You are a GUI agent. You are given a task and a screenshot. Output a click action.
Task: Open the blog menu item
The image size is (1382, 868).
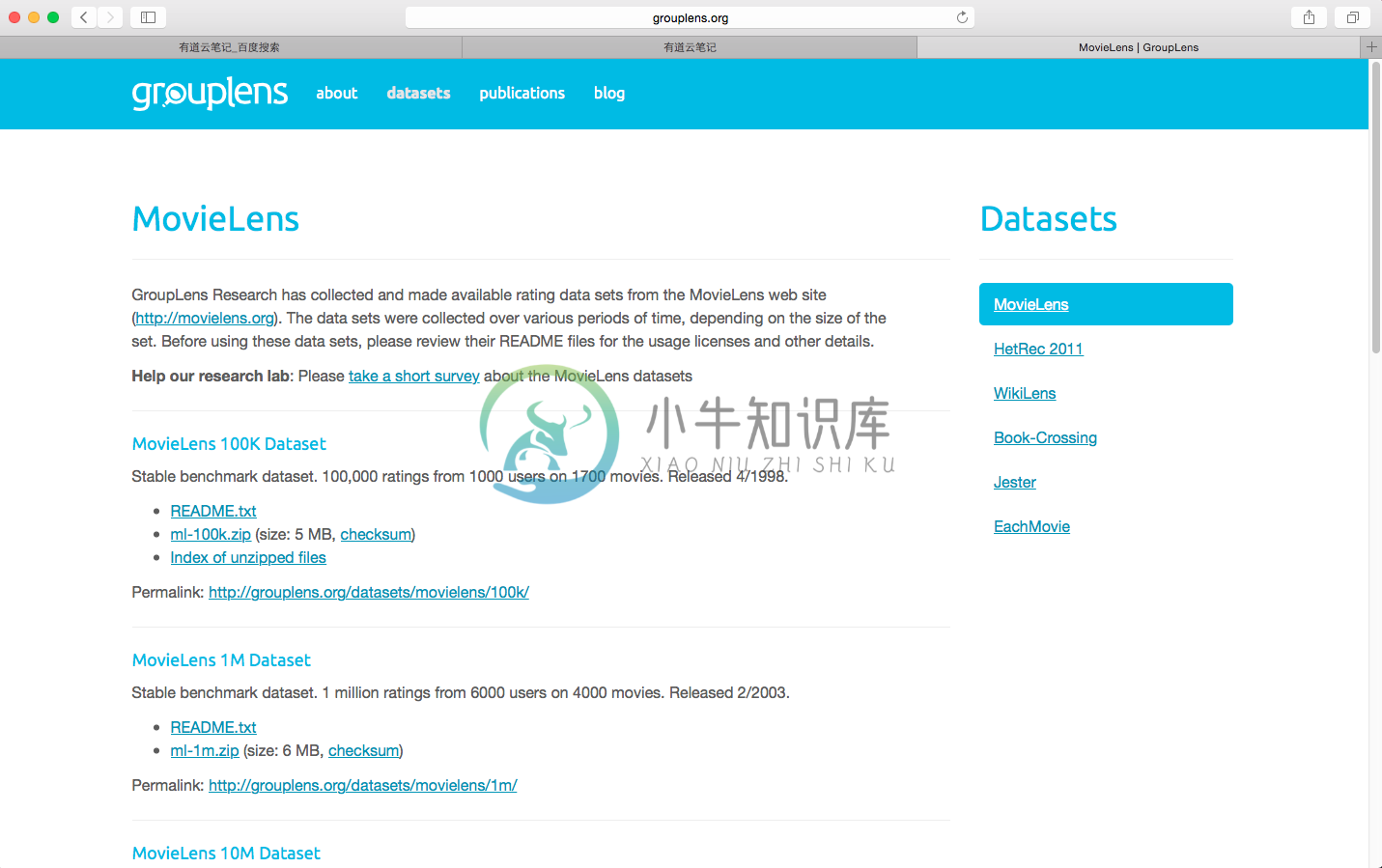click(609, 93)
